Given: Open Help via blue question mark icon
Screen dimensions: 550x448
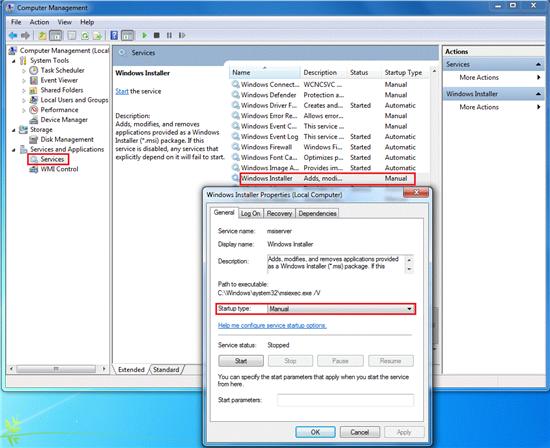Looking at the screenshot, I should (x=114, y=35).
